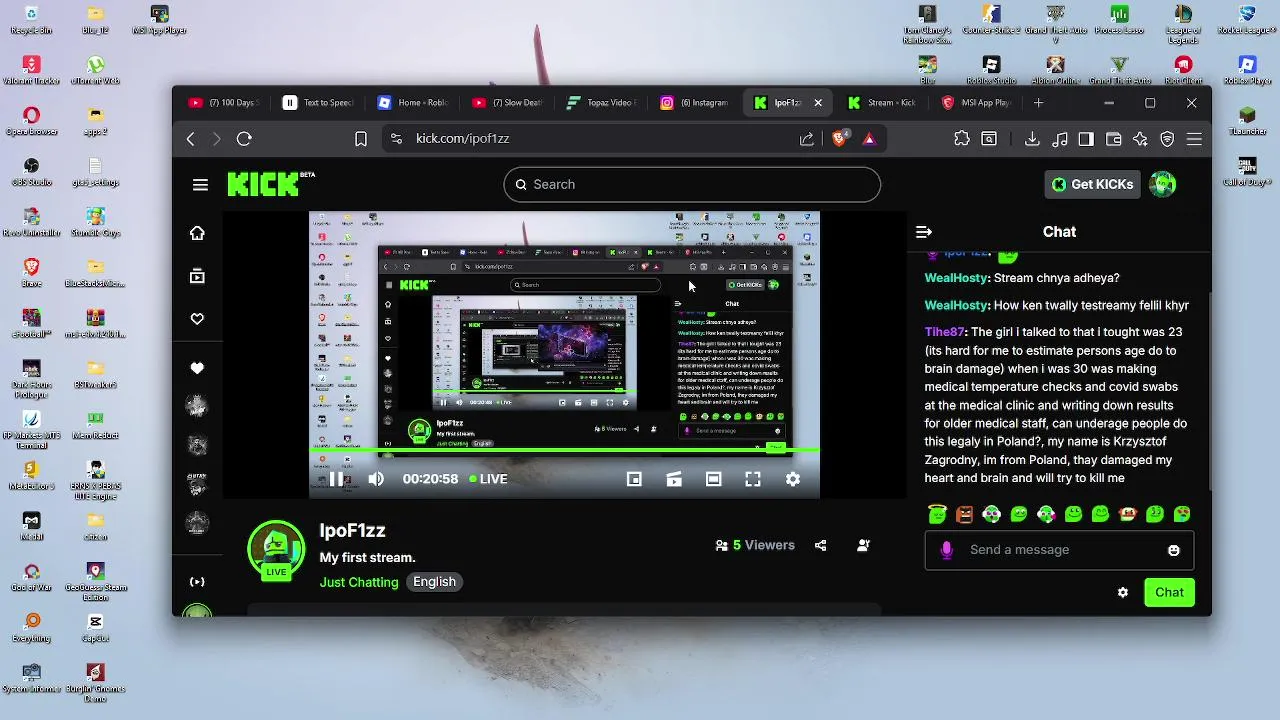Viewport: 1280px width, 720px height.
Task: Switch to Stream - Kick tab
Action: click(x=882, y=103)
